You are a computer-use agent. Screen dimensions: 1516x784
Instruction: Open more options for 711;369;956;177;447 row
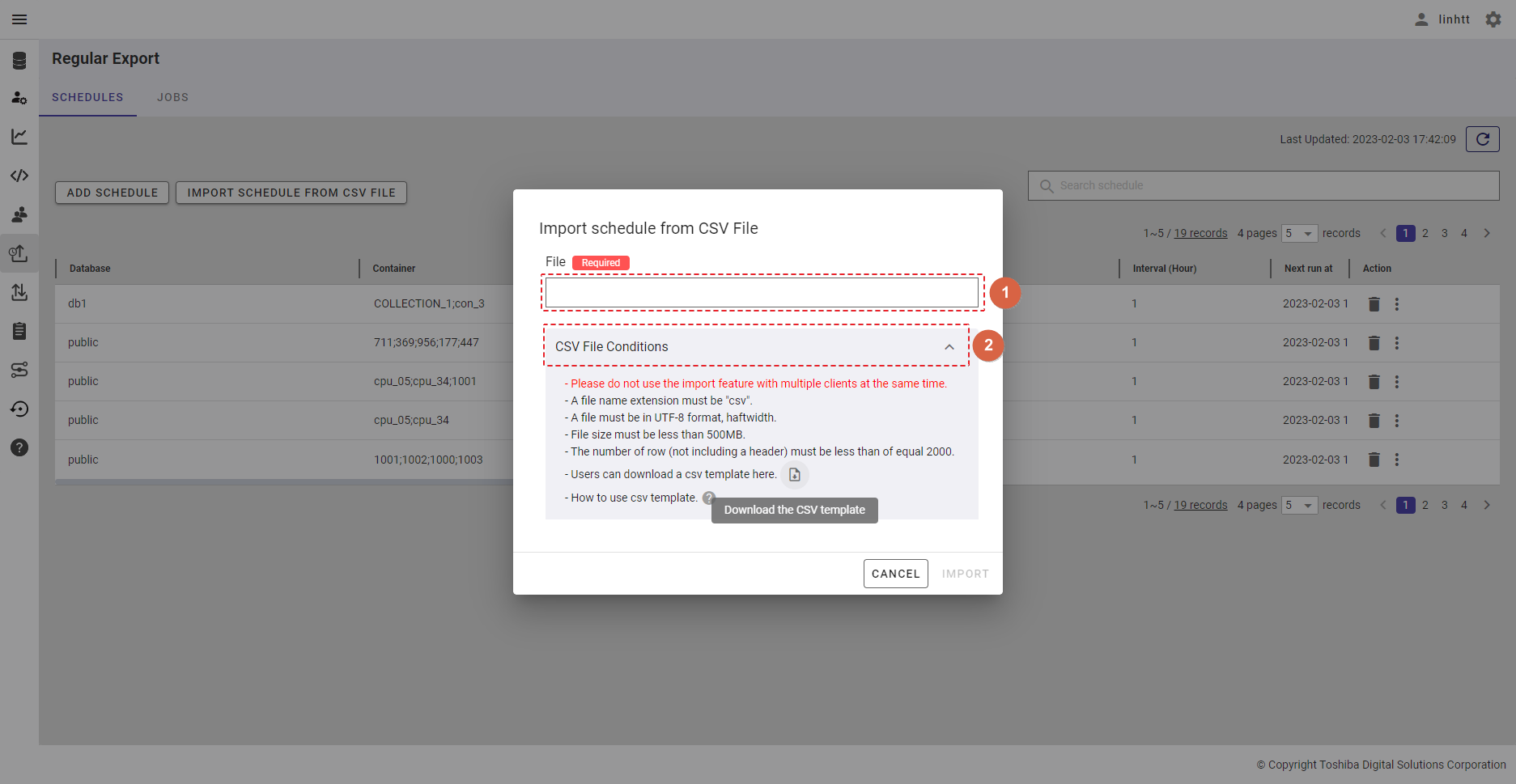[x=1396, y=343]
